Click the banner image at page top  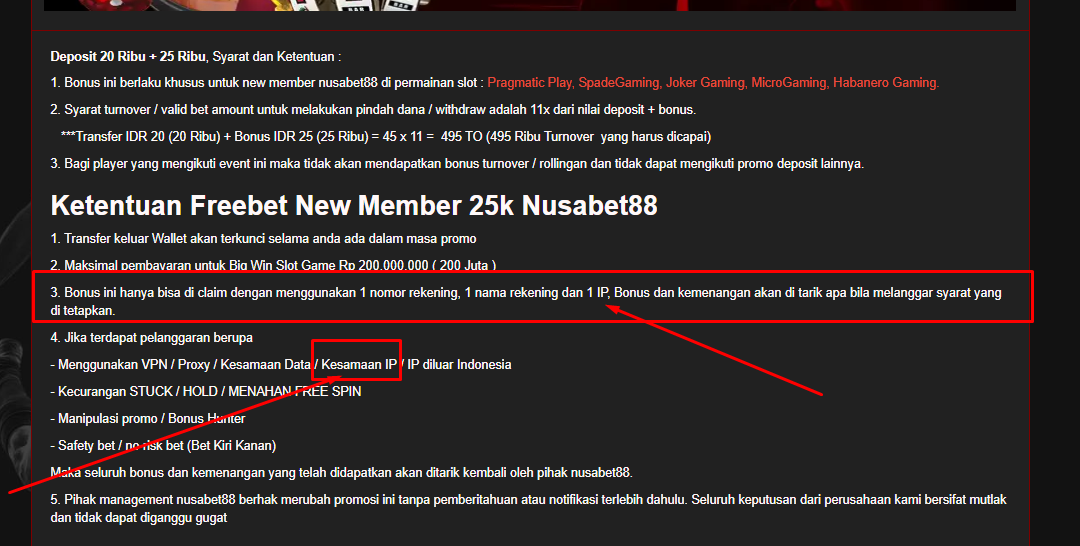click(530, 5)
